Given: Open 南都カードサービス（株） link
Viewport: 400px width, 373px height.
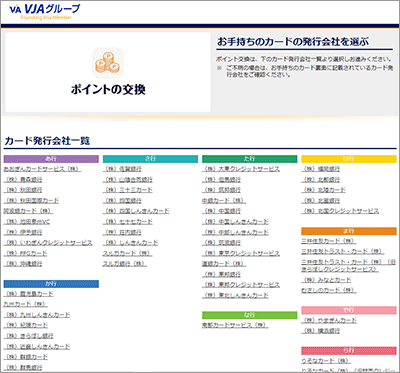Looking at the screenshot, I should 235,325.
